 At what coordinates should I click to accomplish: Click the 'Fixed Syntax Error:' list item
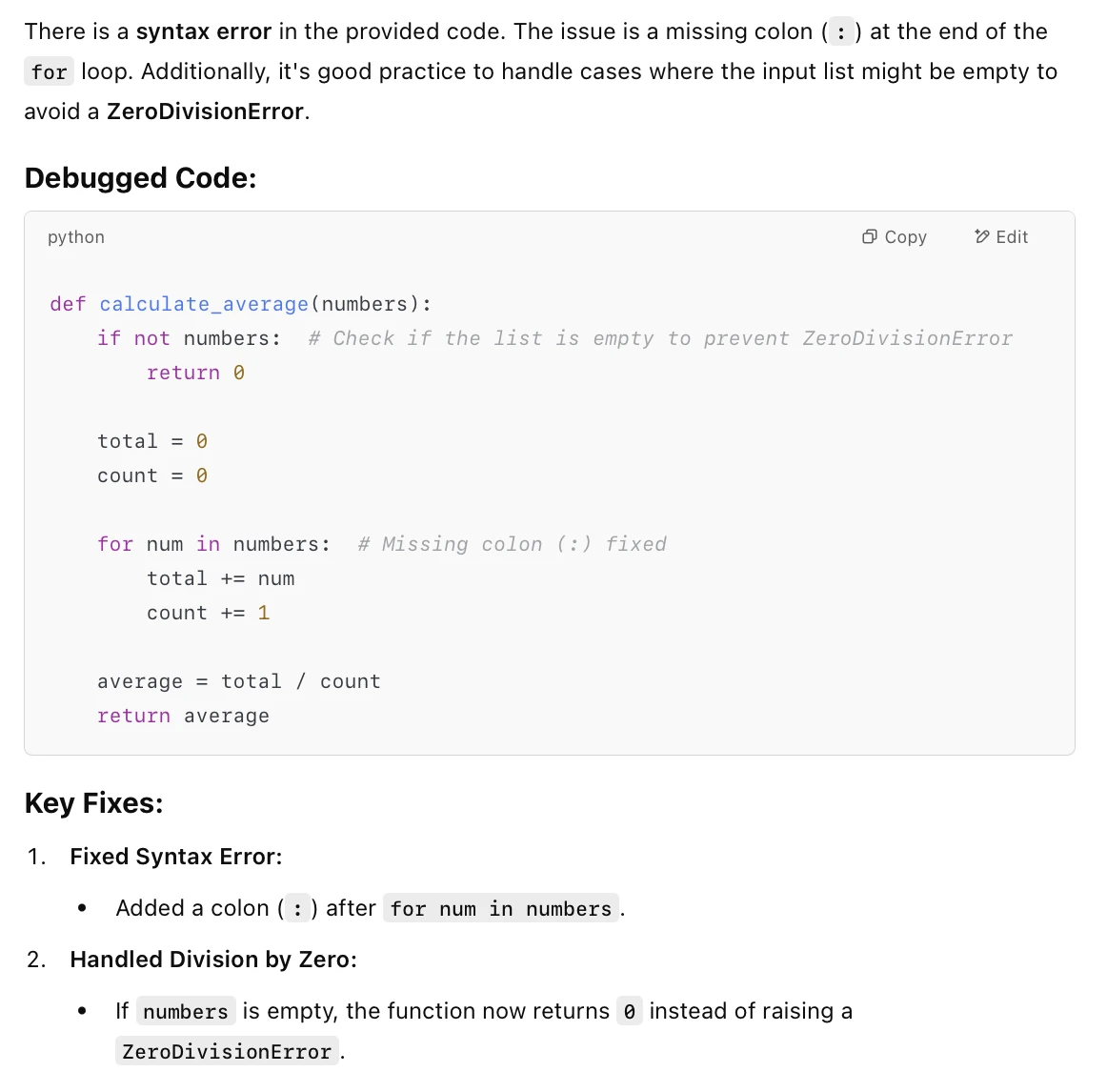[x=176, y=857]
